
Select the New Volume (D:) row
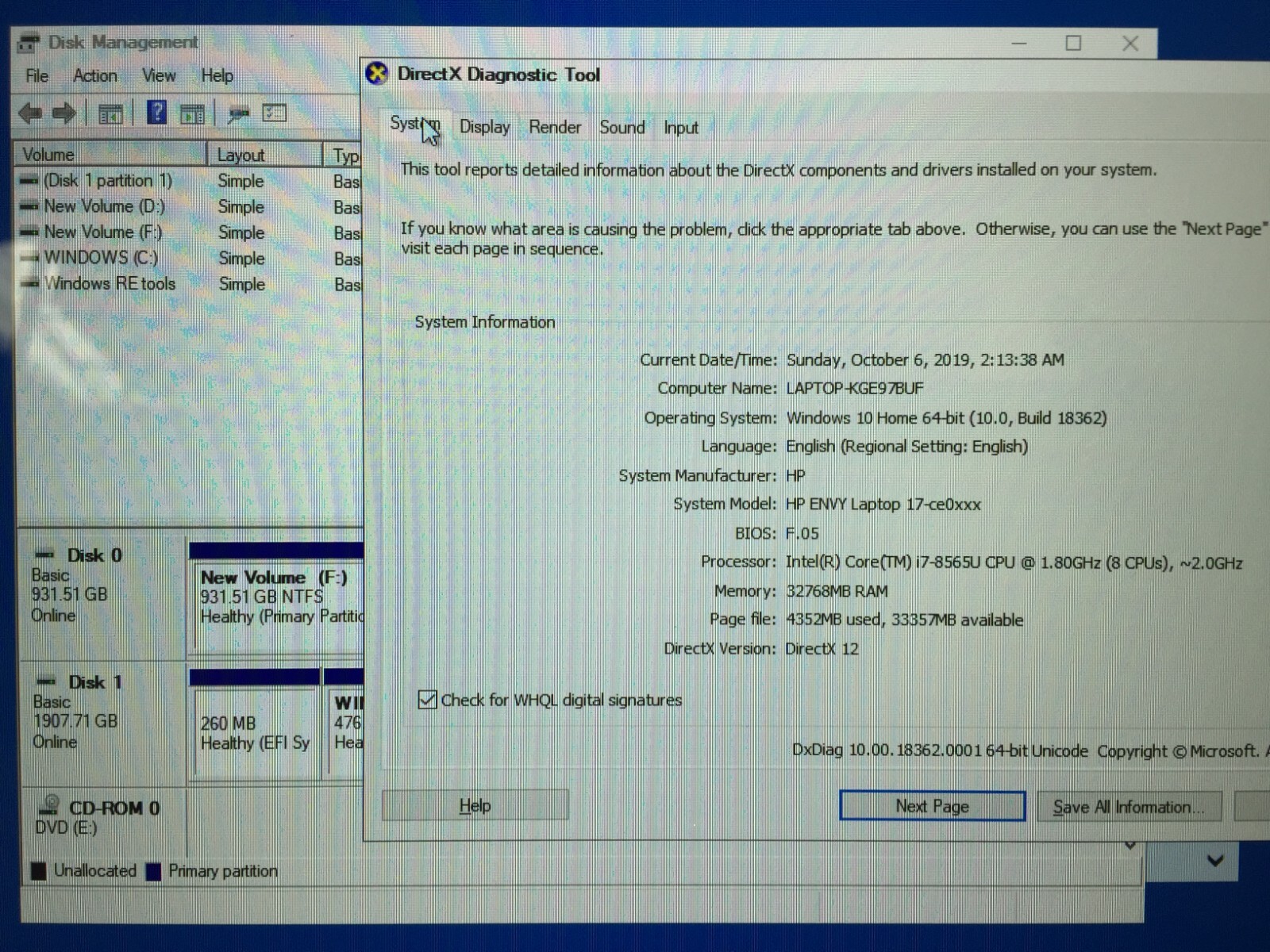pos(189,206)
